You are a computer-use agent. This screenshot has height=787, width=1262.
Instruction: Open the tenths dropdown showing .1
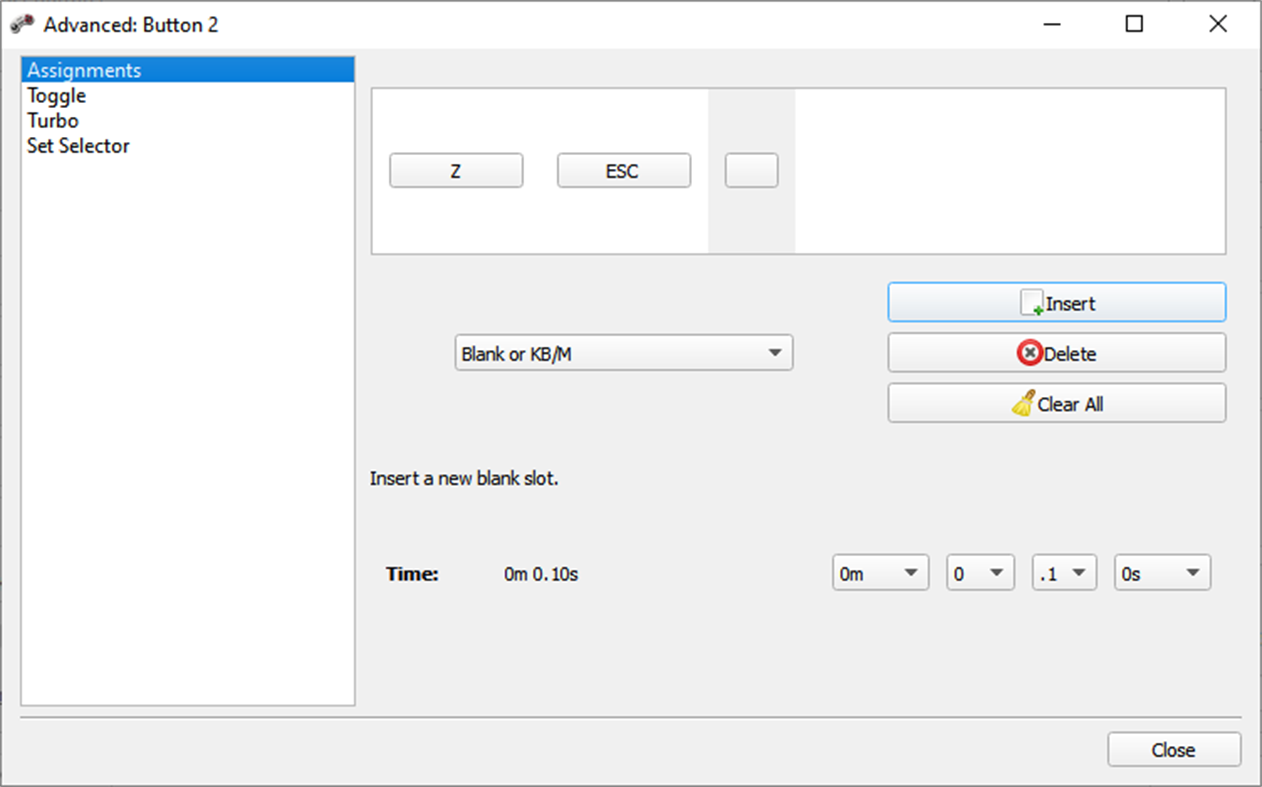click(1063, 572)
